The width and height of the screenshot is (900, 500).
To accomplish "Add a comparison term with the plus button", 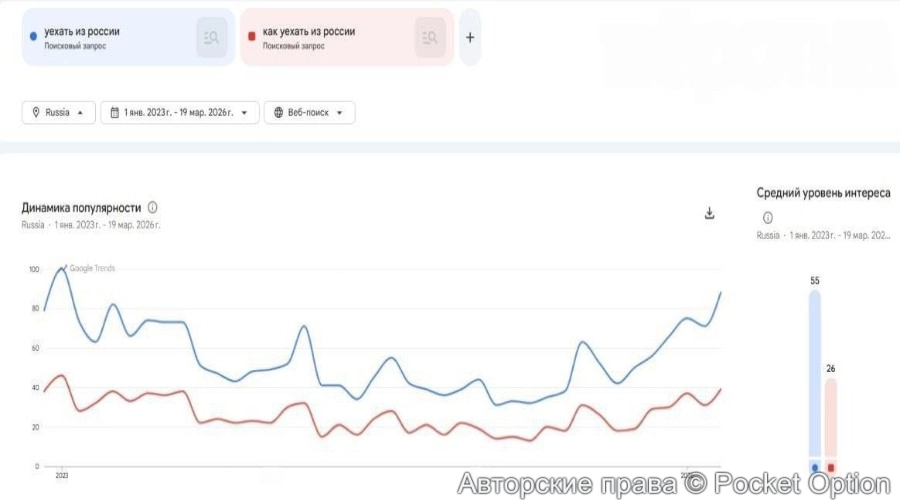I will click(x=470, y=38).
